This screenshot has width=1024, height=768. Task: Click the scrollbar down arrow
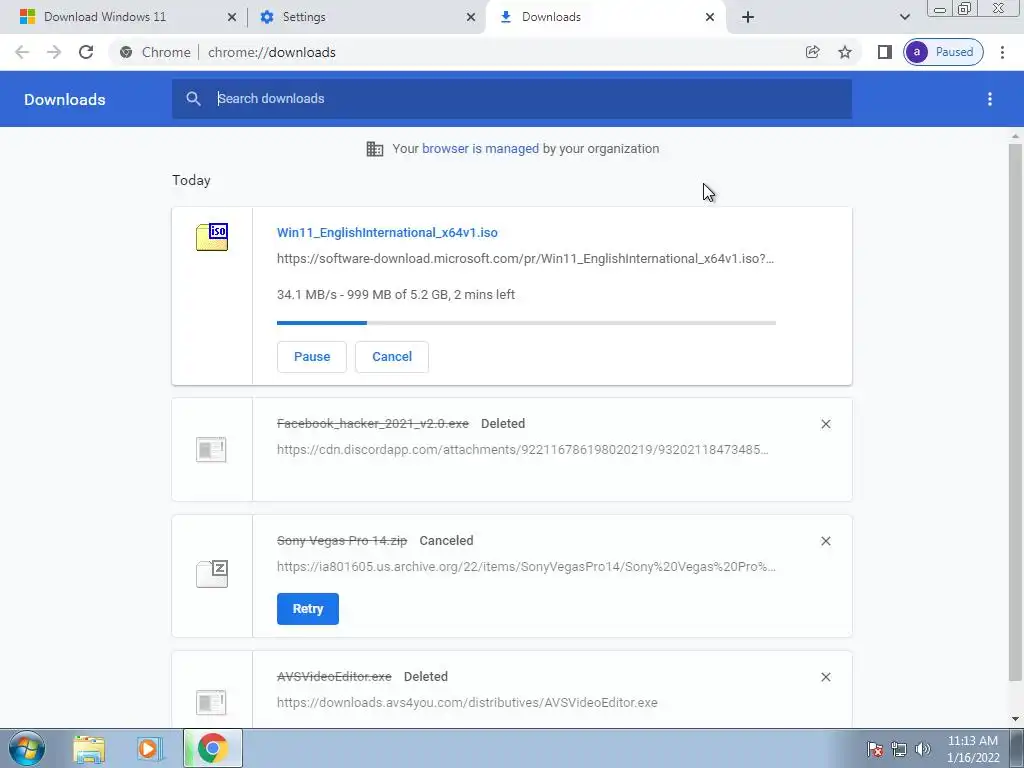pos(1016,719)
